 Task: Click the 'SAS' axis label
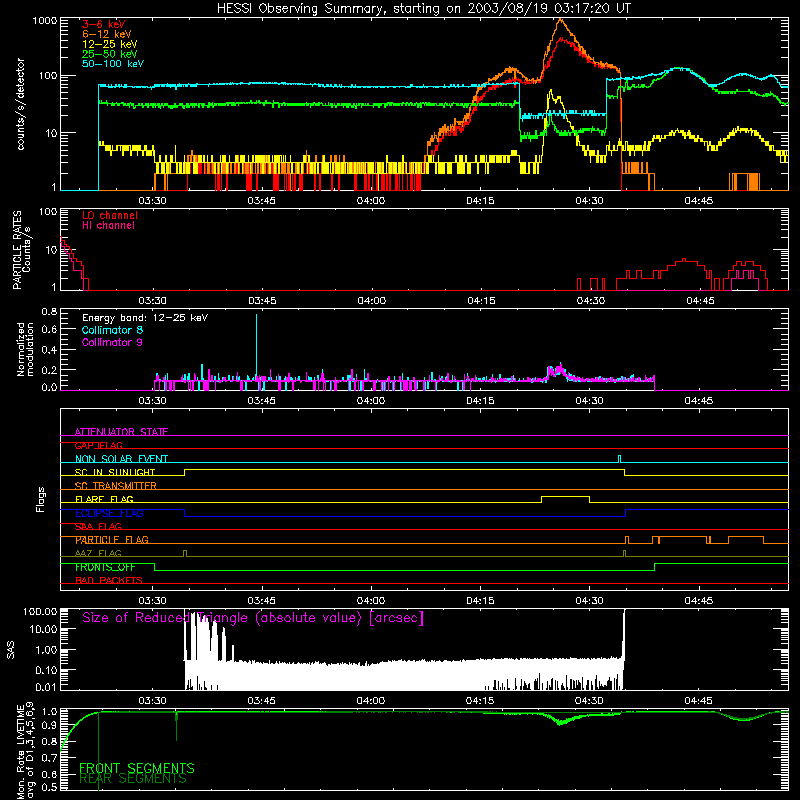10,649
